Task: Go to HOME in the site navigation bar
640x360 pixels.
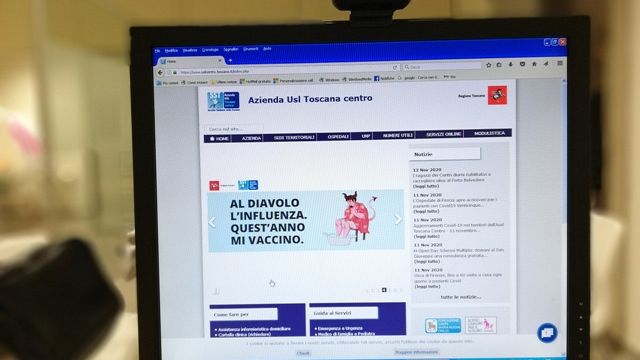Action: coord(219,139)
